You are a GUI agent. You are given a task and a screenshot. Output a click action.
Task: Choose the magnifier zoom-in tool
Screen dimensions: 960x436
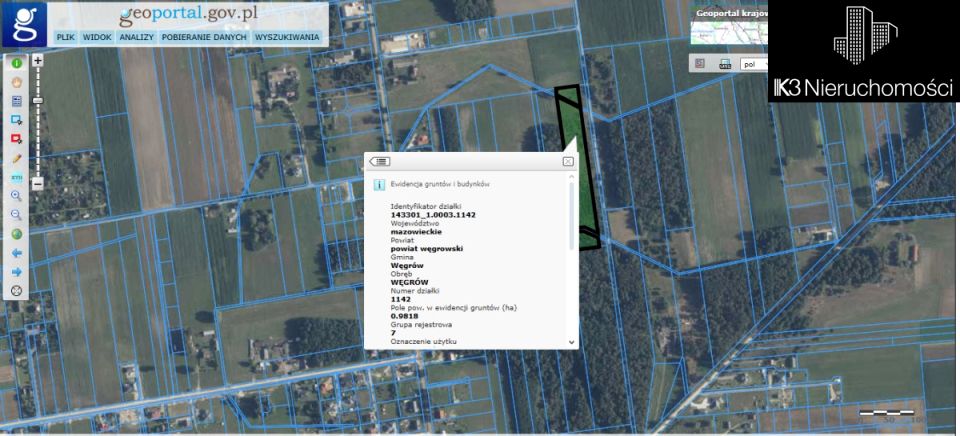[x=17, y=196]
